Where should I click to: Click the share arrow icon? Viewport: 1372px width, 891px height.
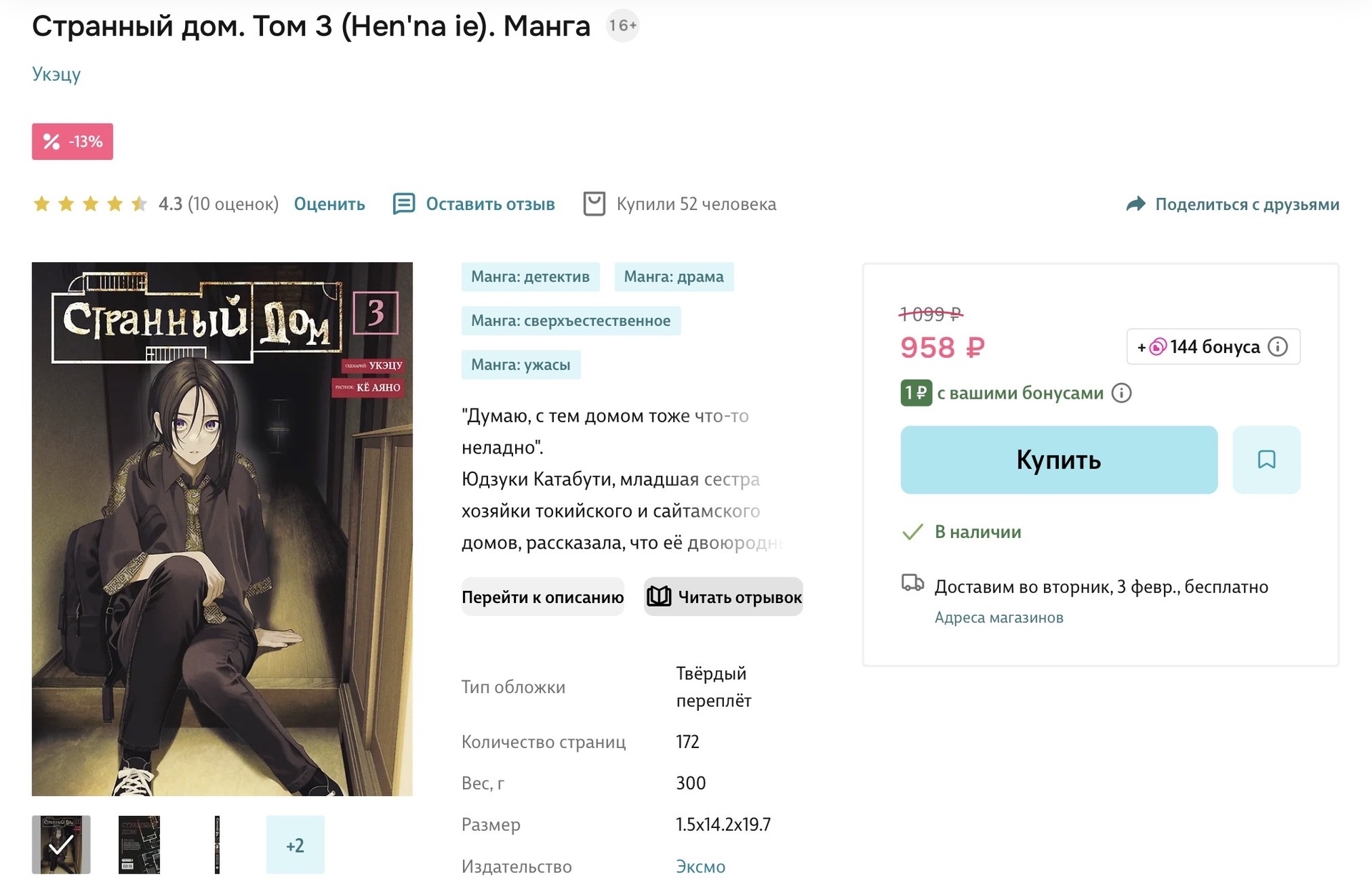pos(1135,204)
